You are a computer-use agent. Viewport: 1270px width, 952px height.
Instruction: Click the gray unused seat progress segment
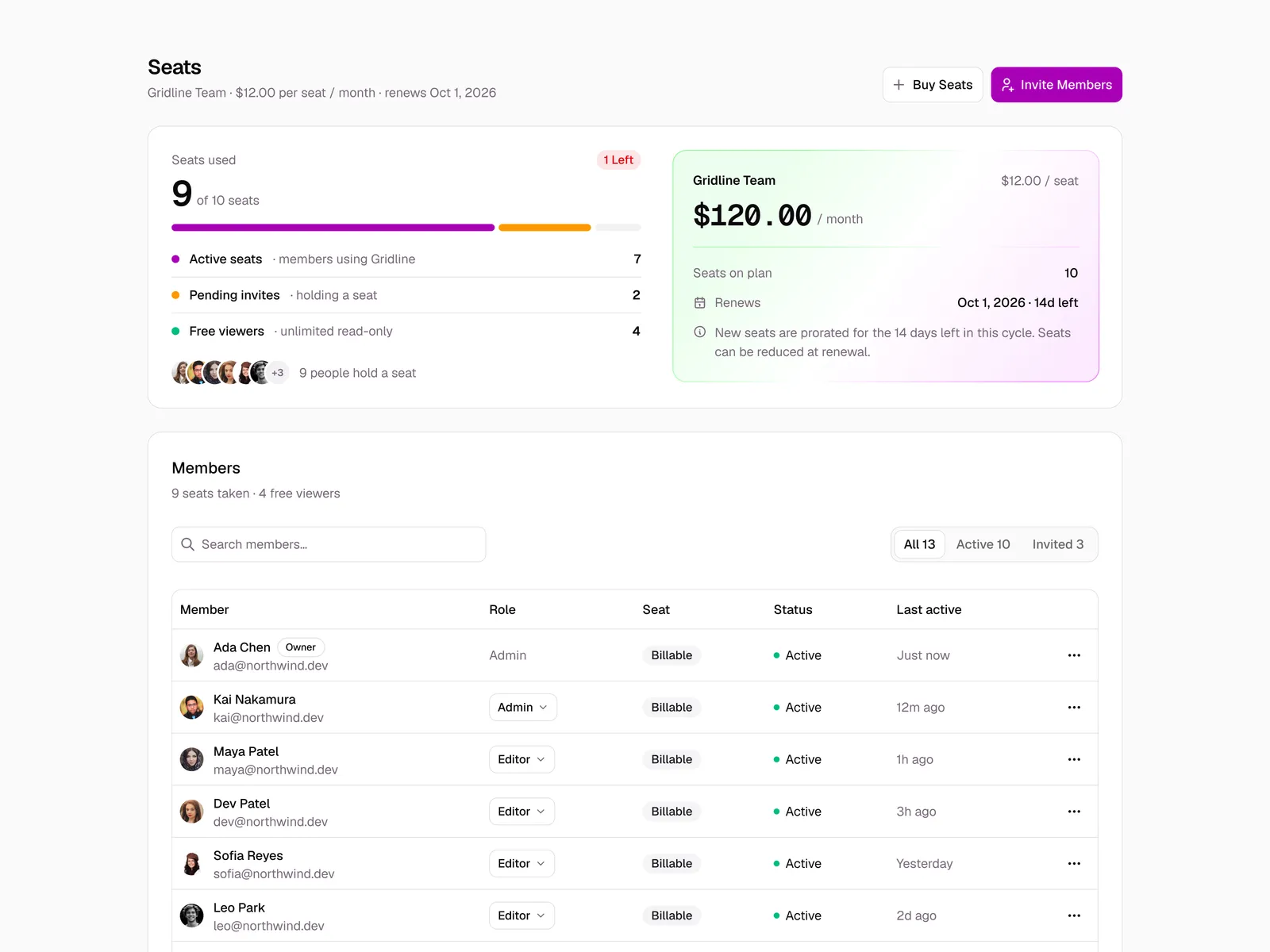pos(618,228)
